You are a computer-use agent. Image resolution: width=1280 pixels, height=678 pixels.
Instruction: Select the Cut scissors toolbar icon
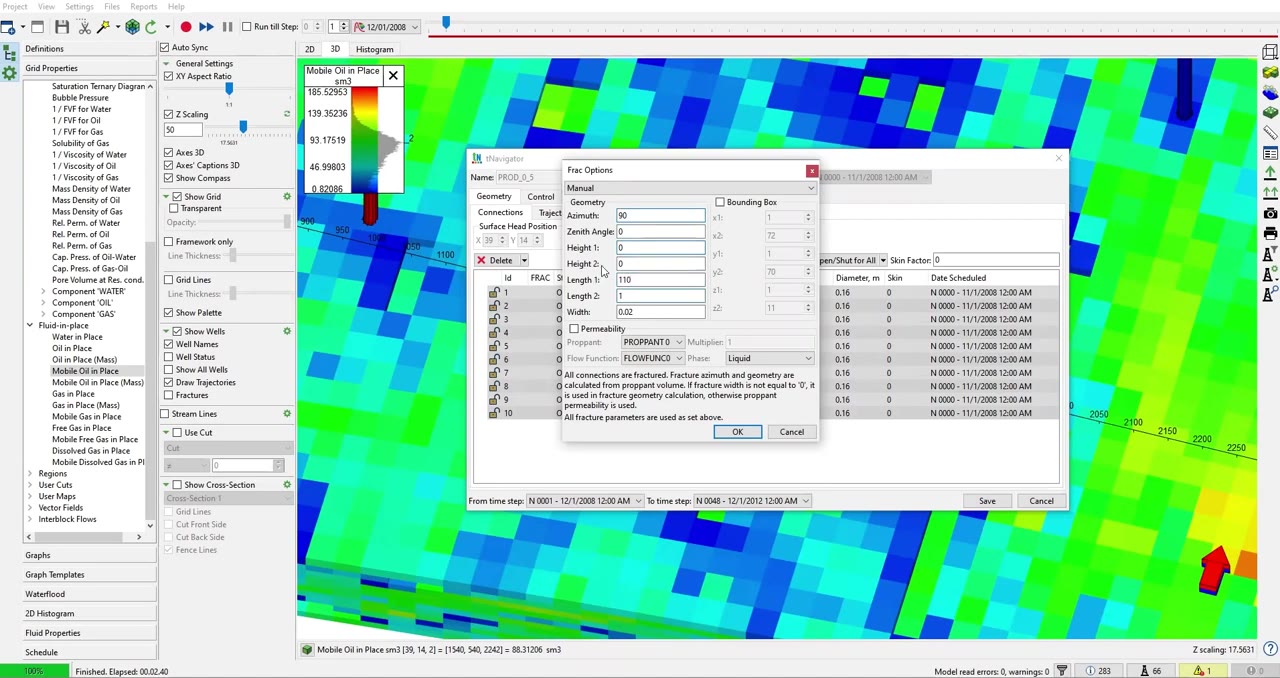click(x=84, y=26)
